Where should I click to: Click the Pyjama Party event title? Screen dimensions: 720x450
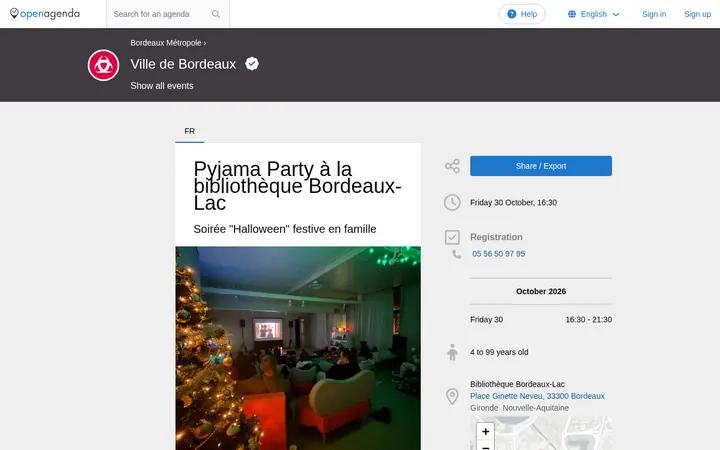click(x=298, y=186)
